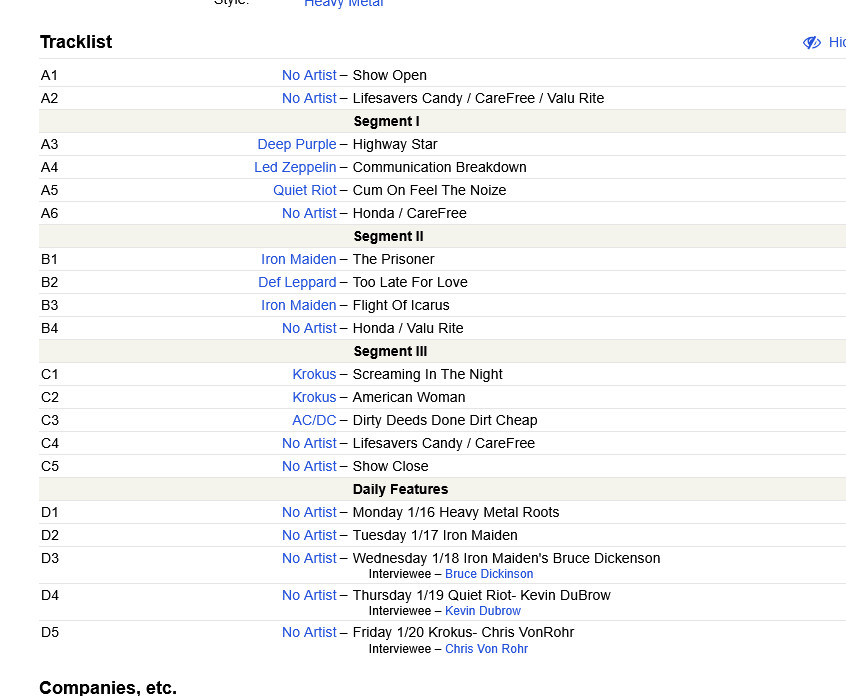The image size is (846, 696).
Task: Open Bruce Dickinson interviewee link
Action: pyautogui.click(x=489, y=574)
